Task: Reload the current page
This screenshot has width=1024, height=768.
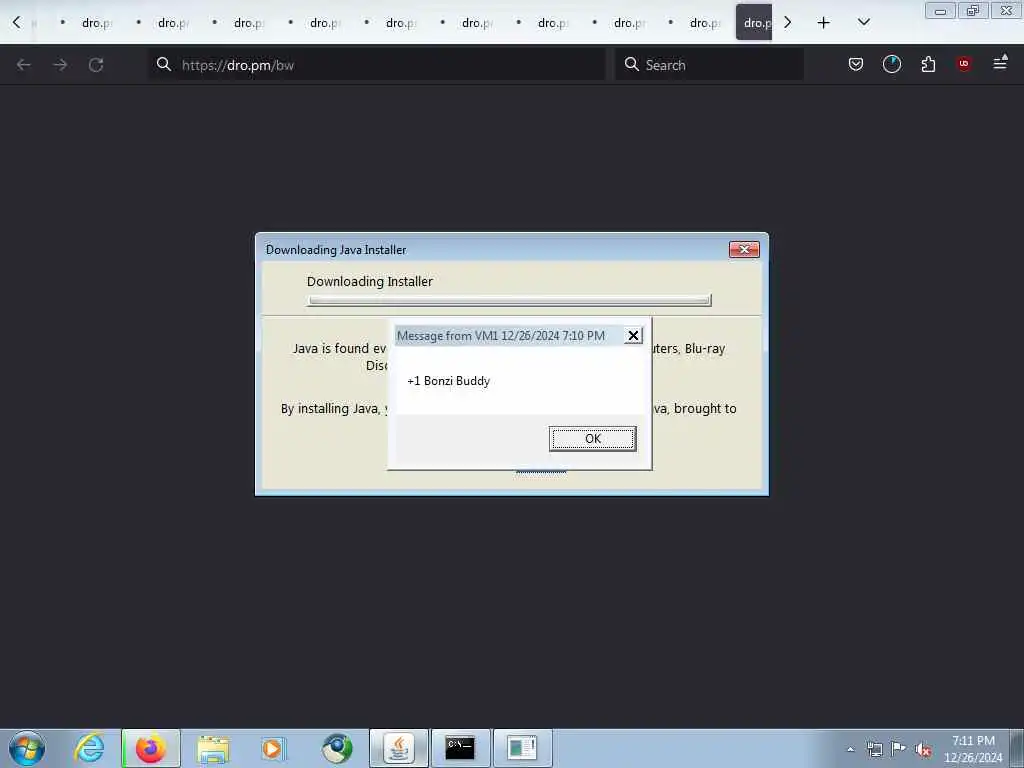Action: 96,65
